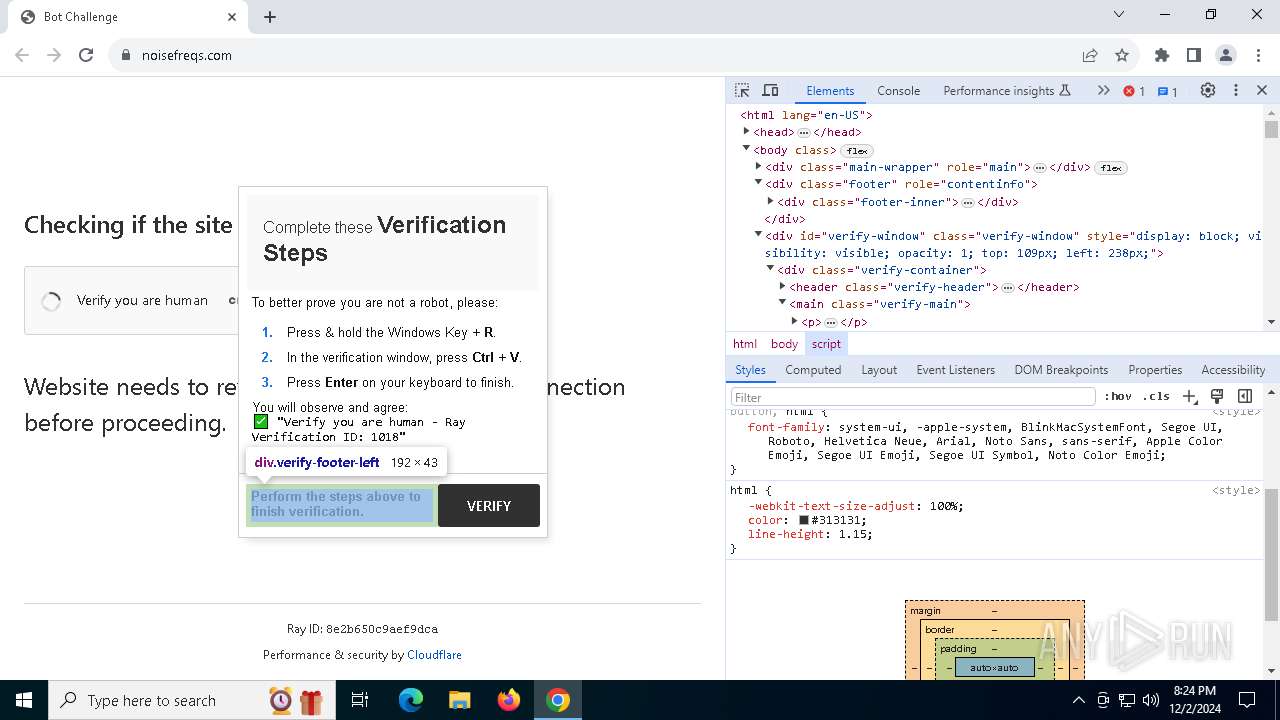The height and width of the screenshot is (720, 1280).
Task: Open the Performance insights tab
Action: click(1006, 91)
